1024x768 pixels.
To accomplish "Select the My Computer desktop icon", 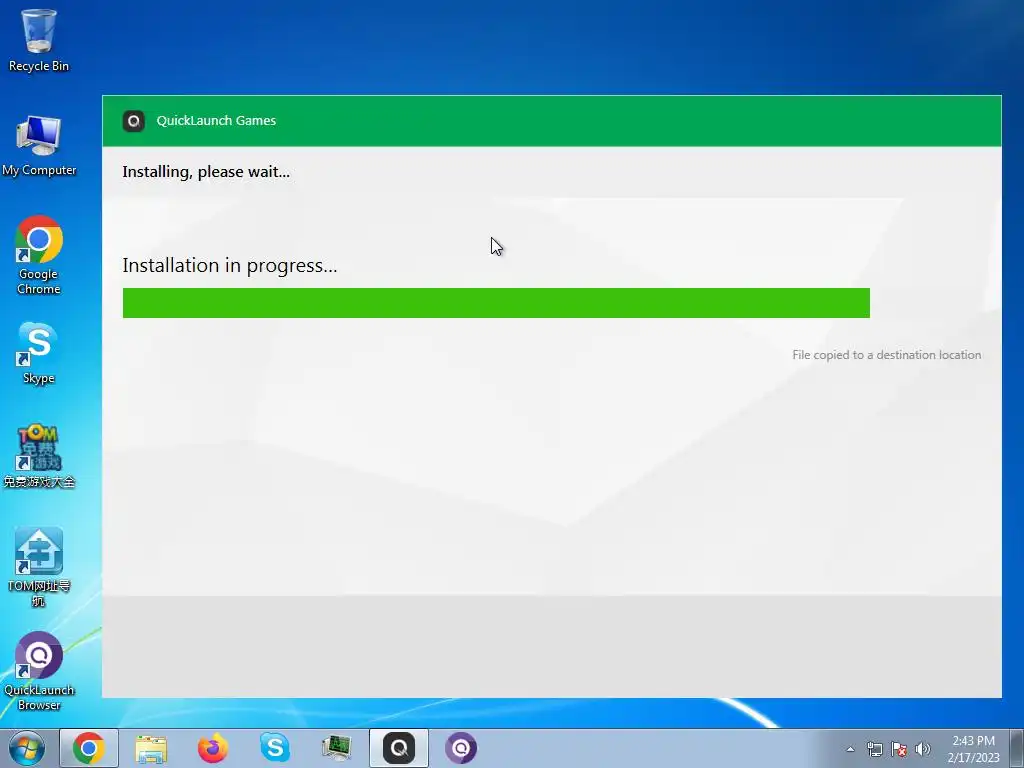I will pyautogui.click(x=39, y=145).
